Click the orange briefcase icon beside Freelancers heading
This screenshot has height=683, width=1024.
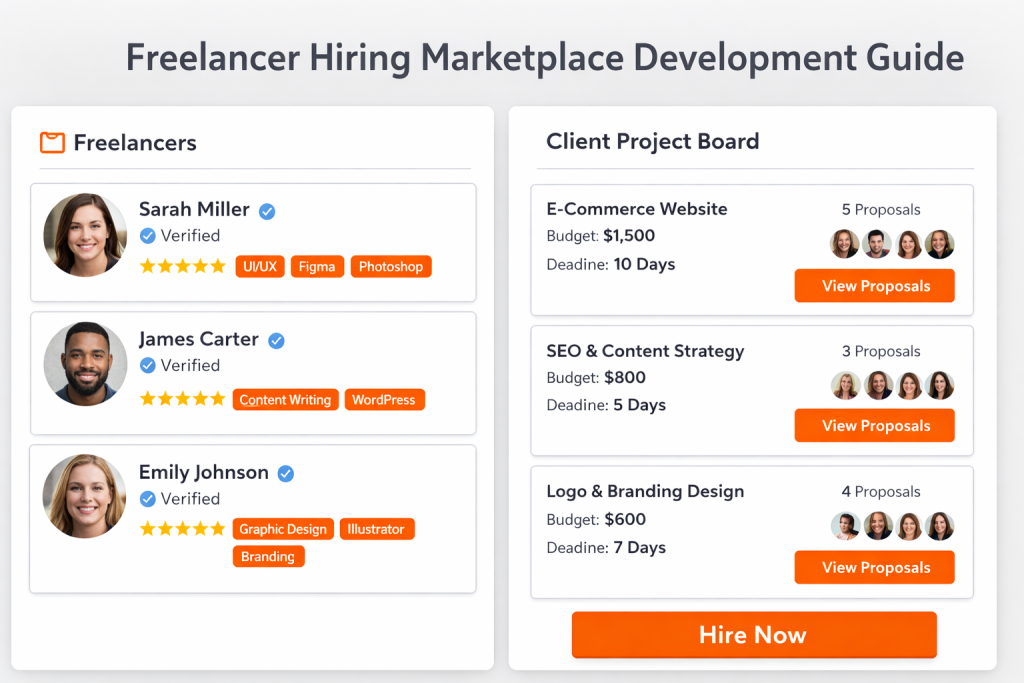(x=52, y=143)
